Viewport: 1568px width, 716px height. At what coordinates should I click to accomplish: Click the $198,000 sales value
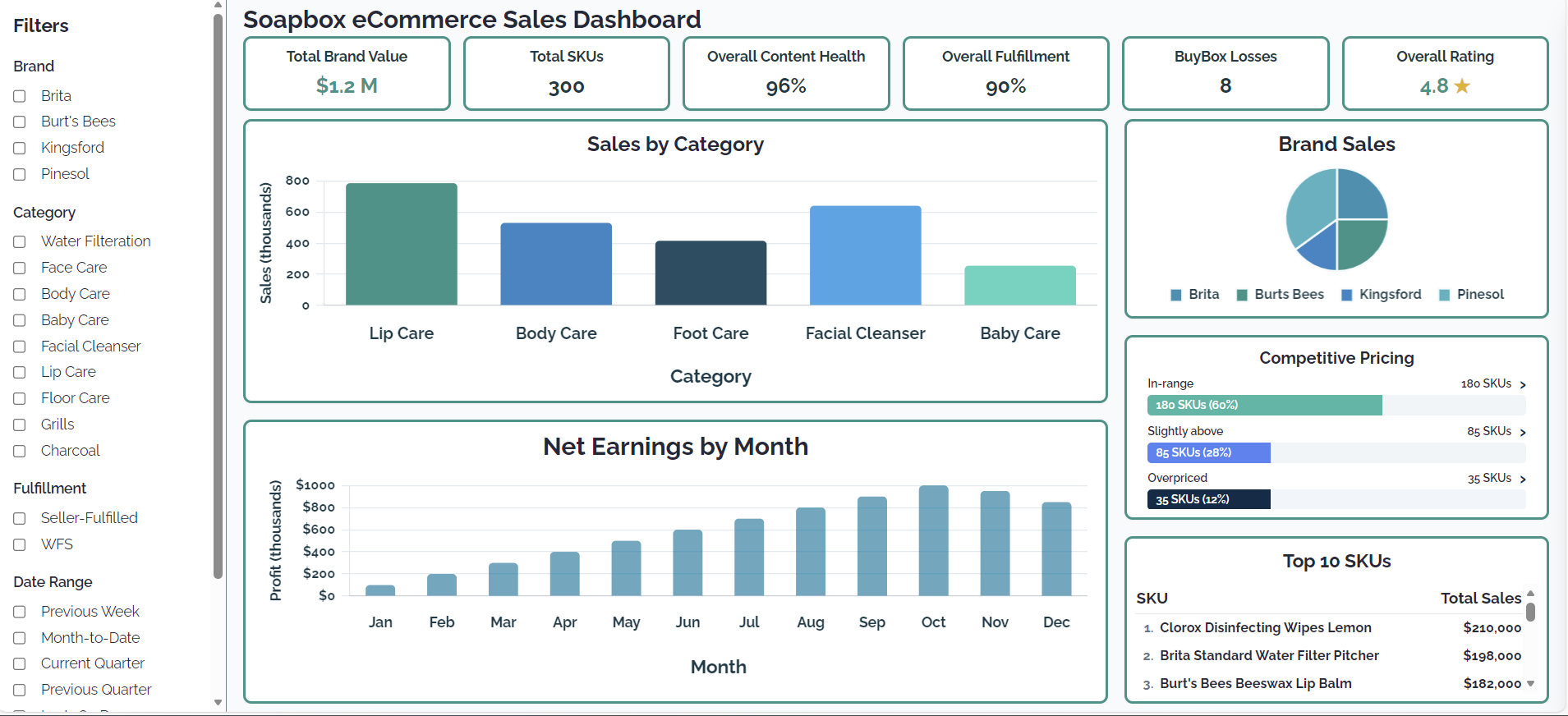point(1492,656)
